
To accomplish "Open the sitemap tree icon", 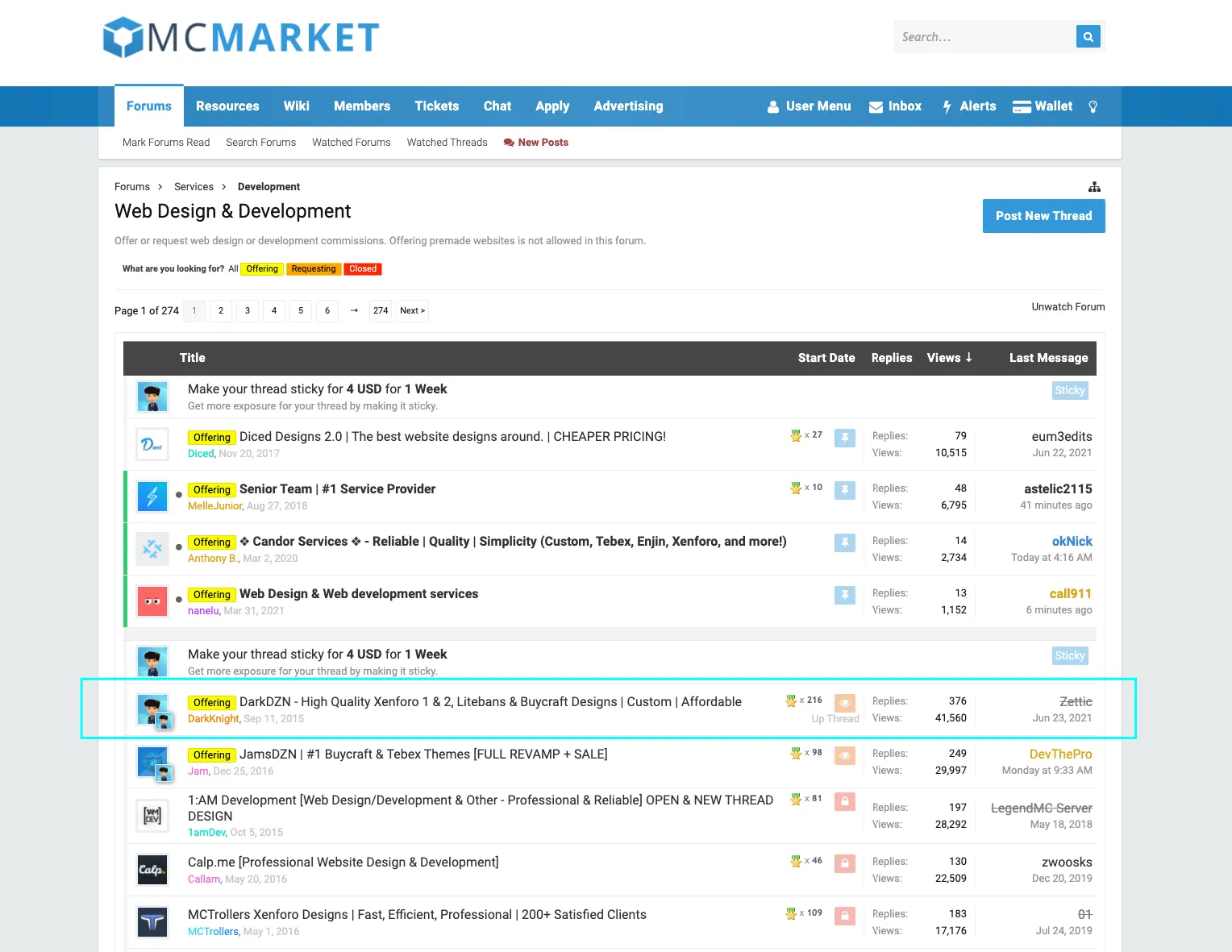I will click(1093, 187).
